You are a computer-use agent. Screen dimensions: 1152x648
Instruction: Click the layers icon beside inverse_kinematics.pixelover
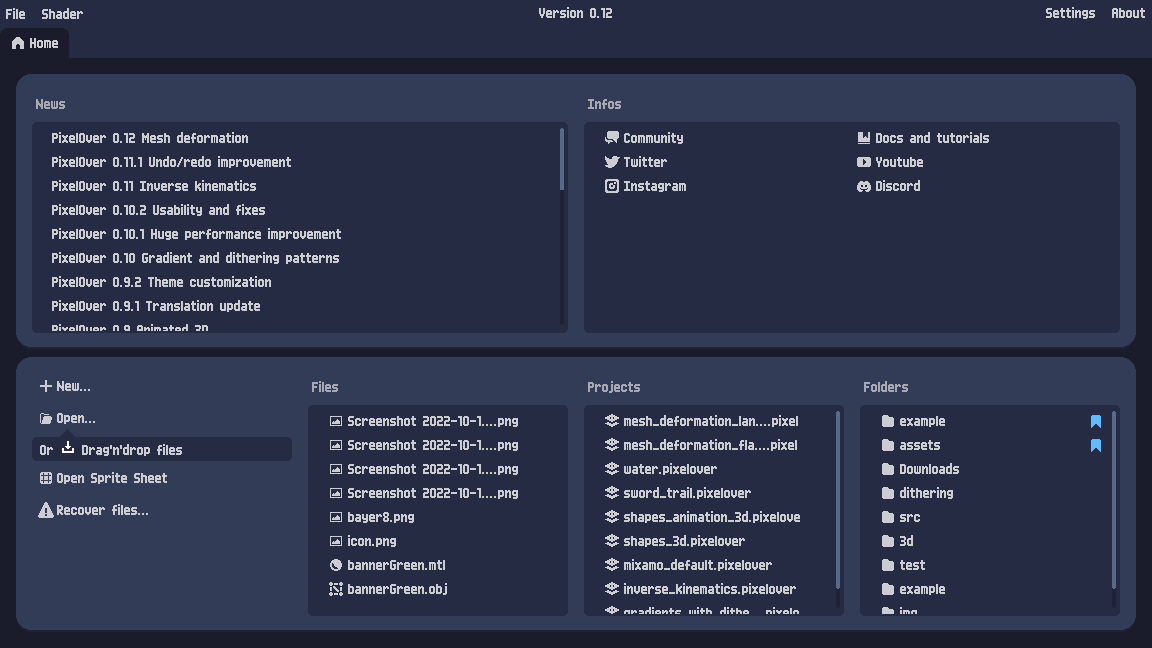click(x=611, y=589)
